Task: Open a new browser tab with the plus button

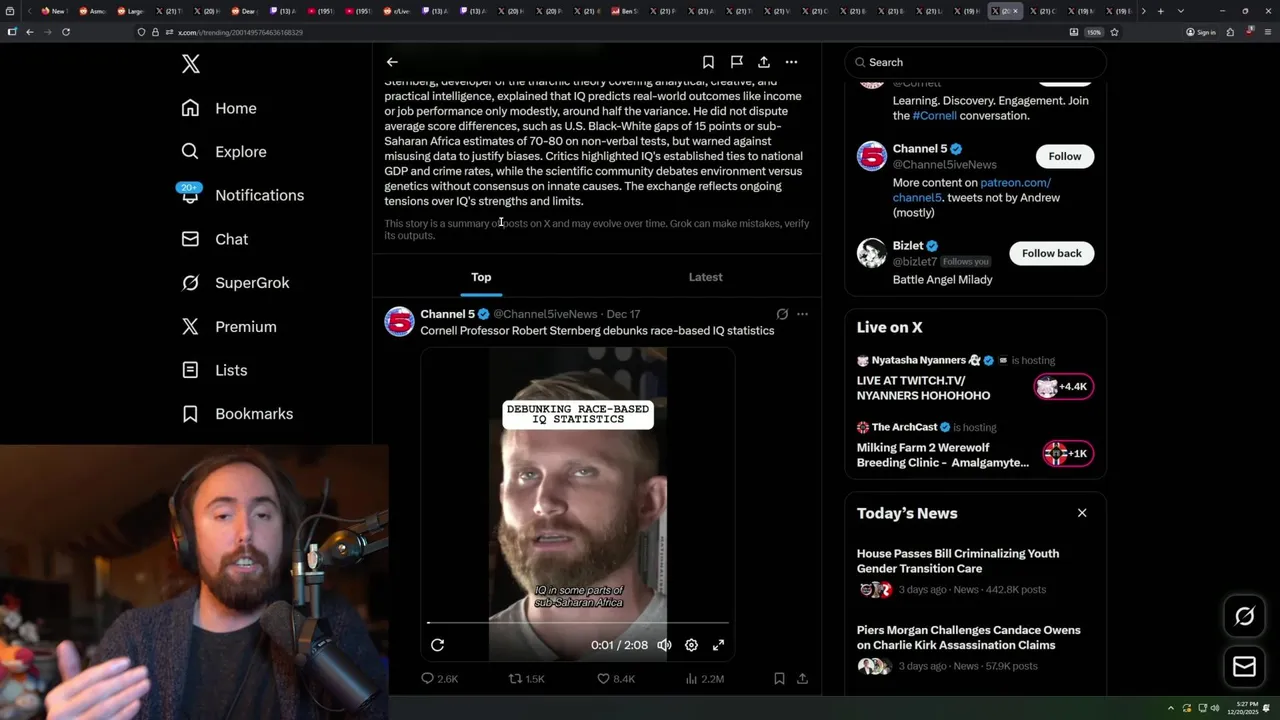Action: [x=1160, y=11]
